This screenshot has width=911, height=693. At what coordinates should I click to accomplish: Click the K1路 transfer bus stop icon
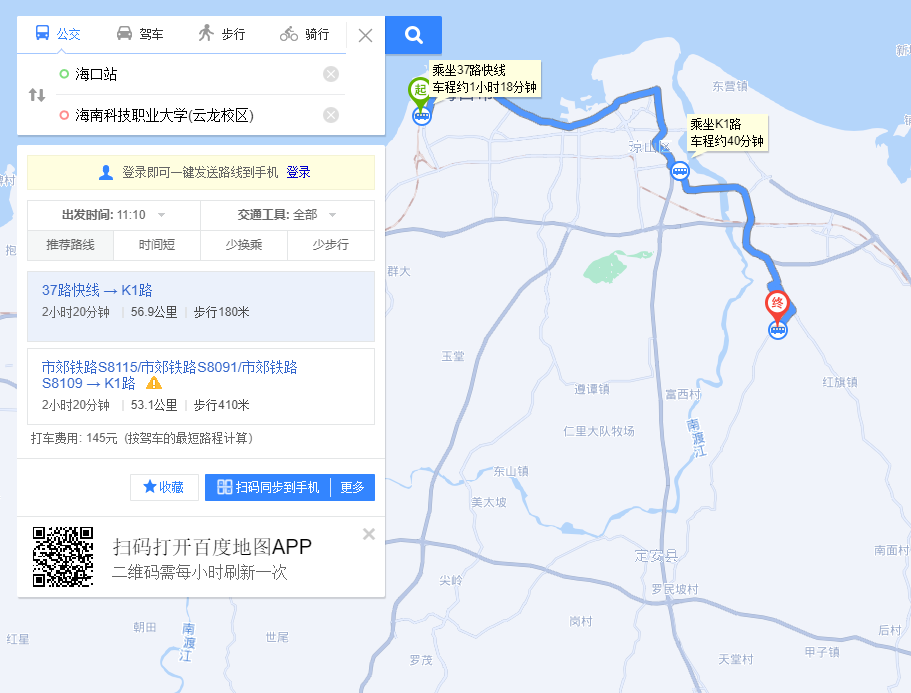pos(680,171)
